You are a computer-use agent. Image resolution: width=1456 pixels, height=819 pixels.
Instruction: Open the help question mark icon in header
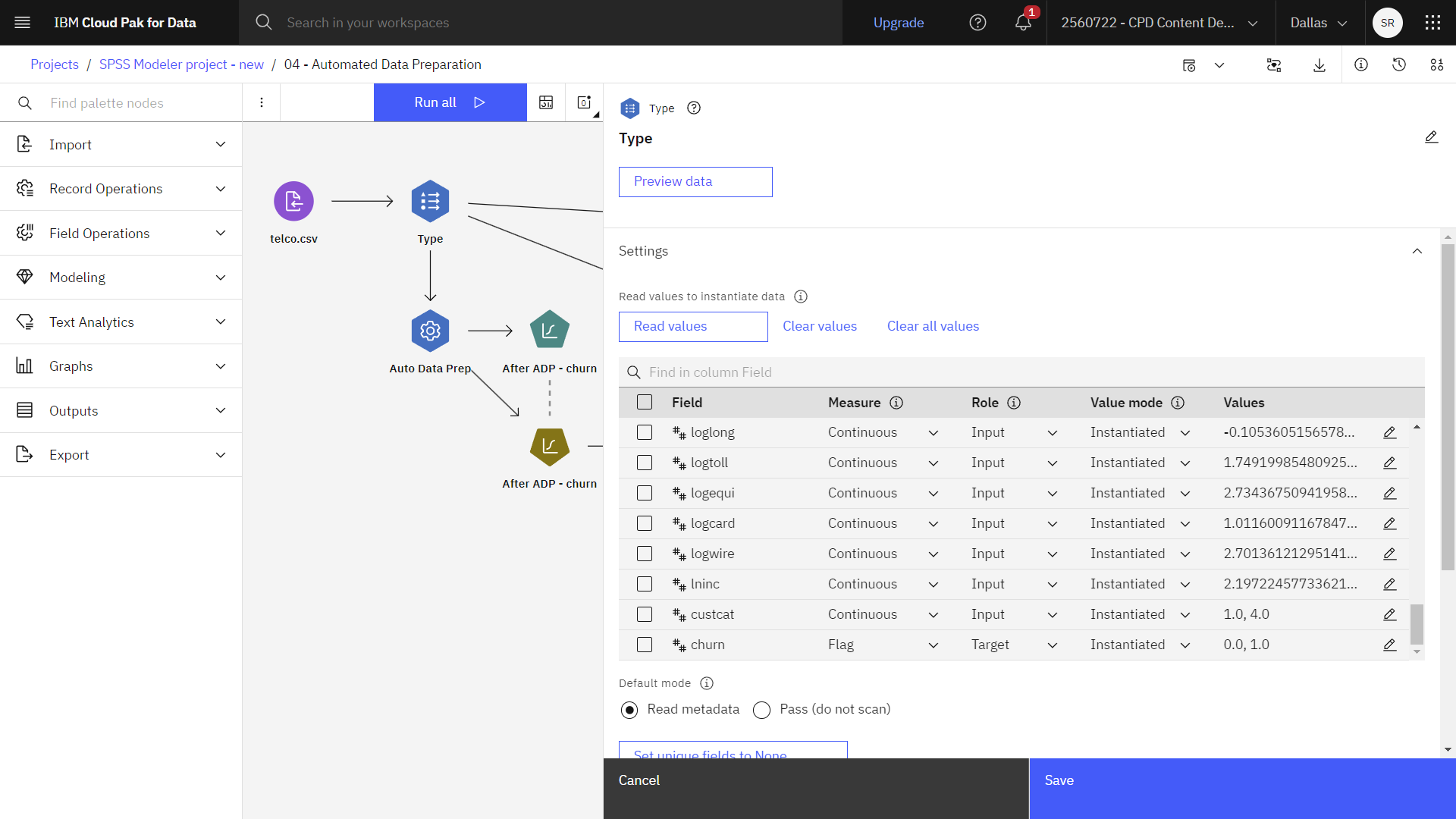pos(978,23)
